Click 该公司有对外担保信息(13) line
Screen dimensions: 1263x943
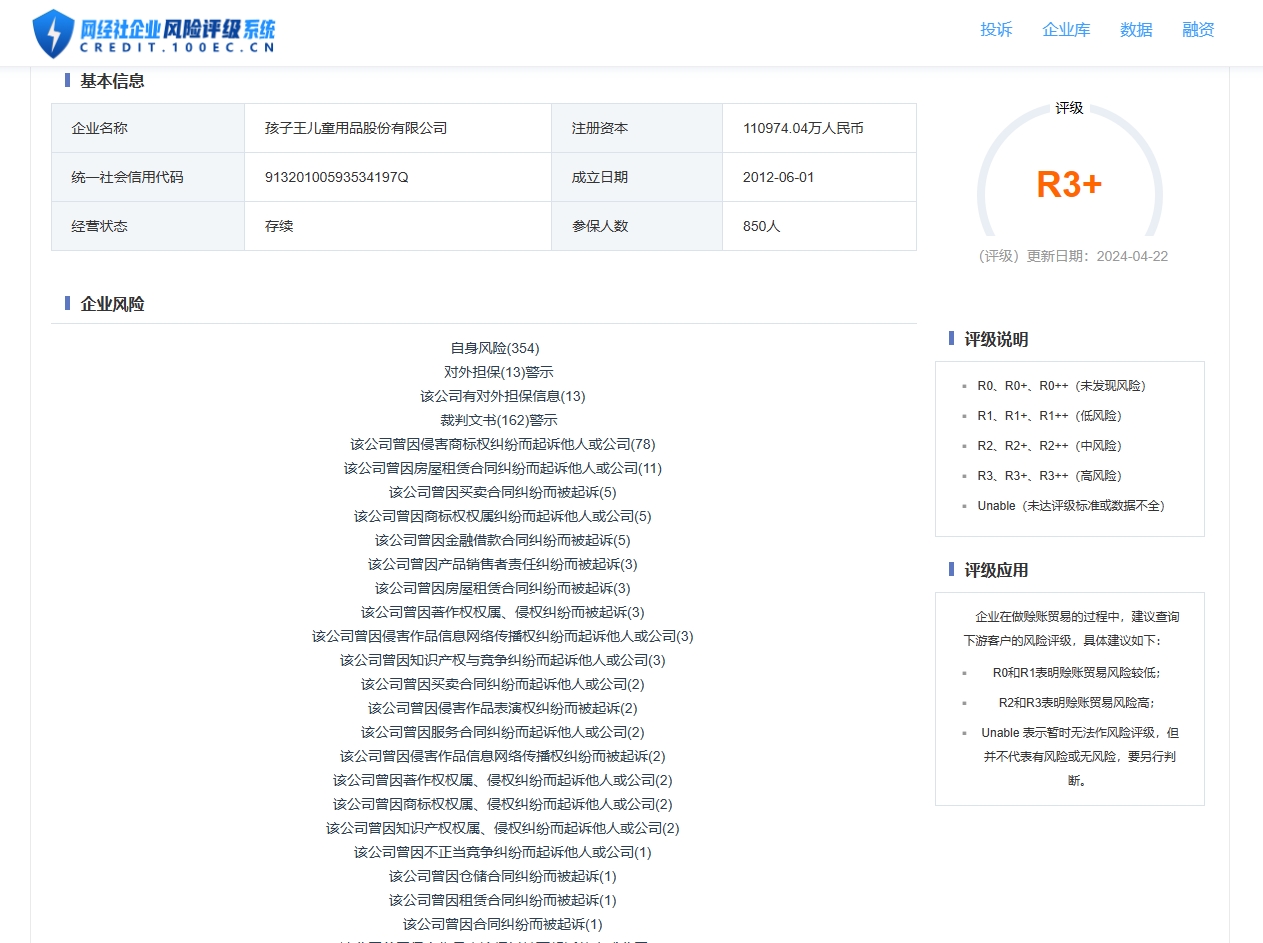coord(503,396)
